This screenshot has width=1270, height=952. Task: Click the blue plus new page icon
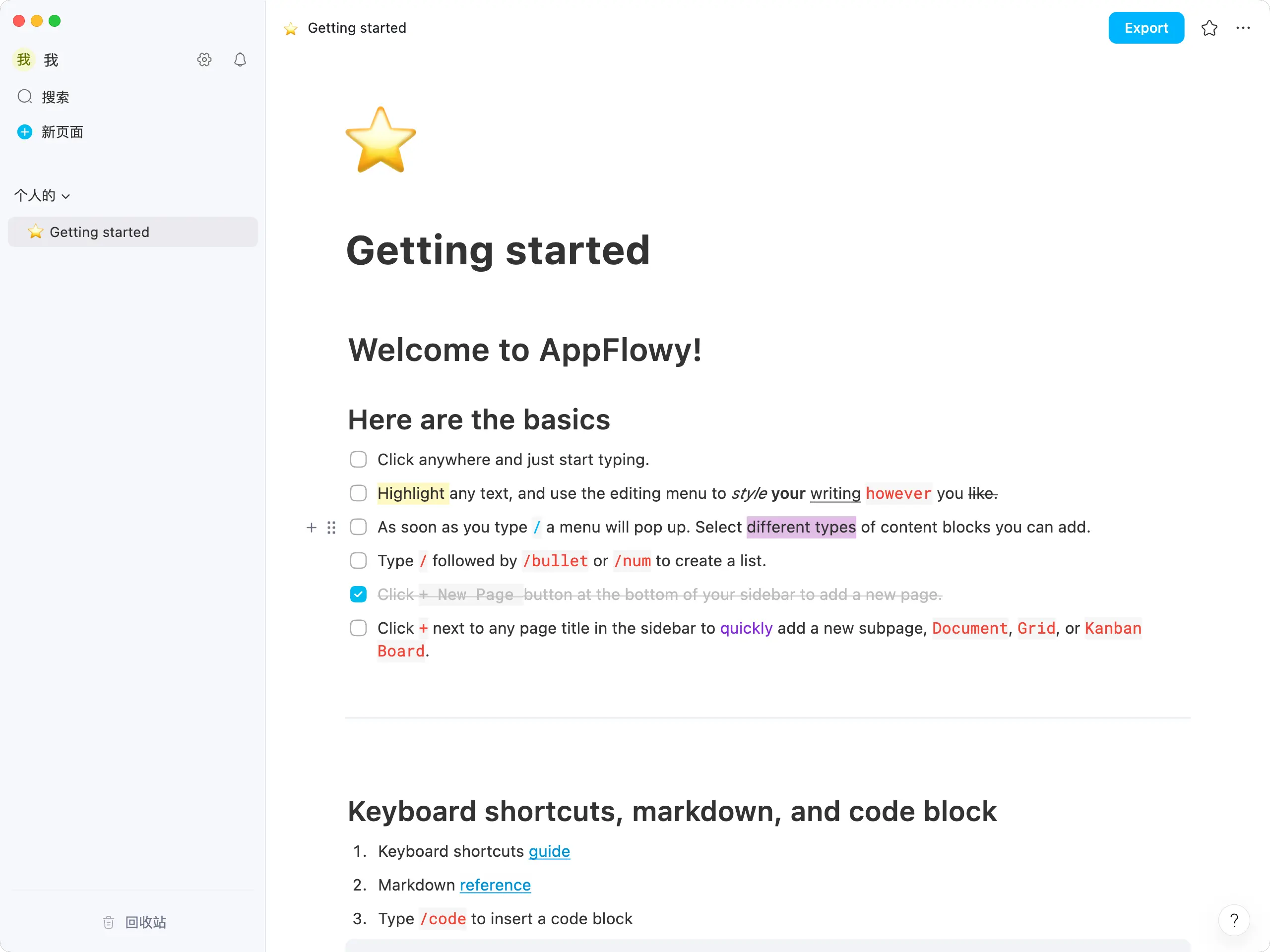coord(25,132)
